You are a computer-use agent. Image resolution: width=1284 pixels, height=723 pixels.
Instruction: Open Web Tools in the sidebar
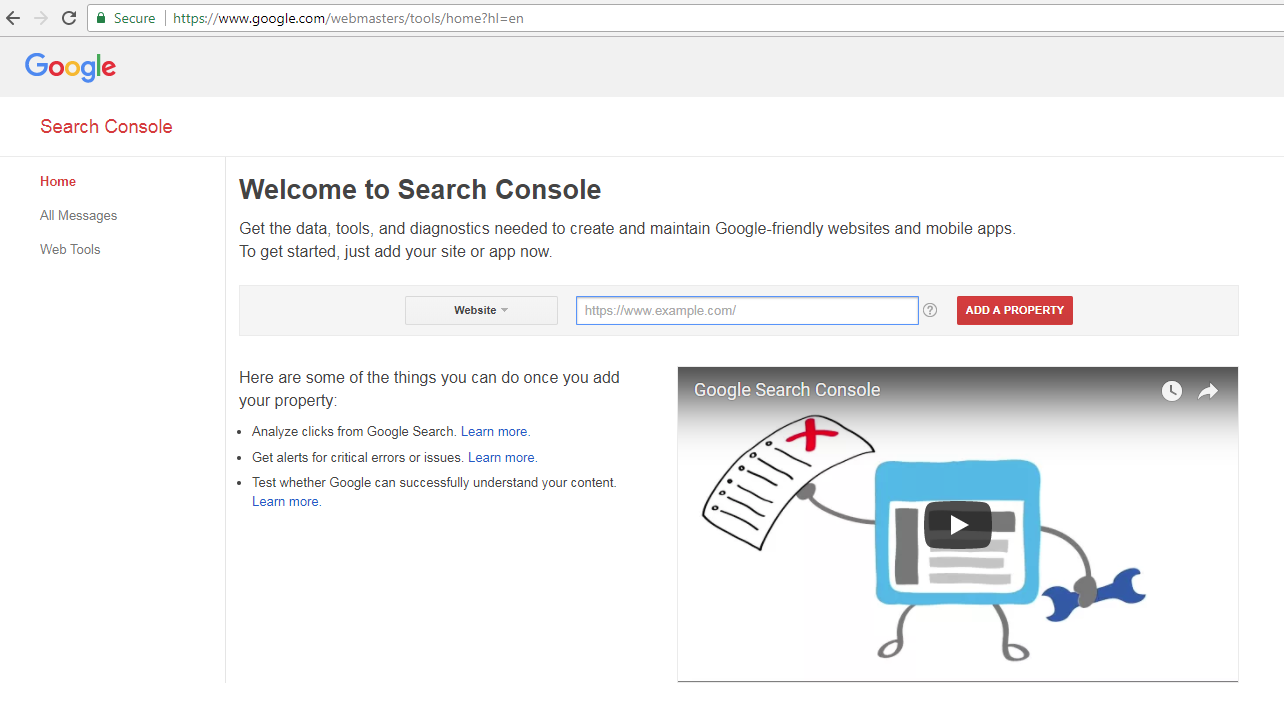point(70,249)
